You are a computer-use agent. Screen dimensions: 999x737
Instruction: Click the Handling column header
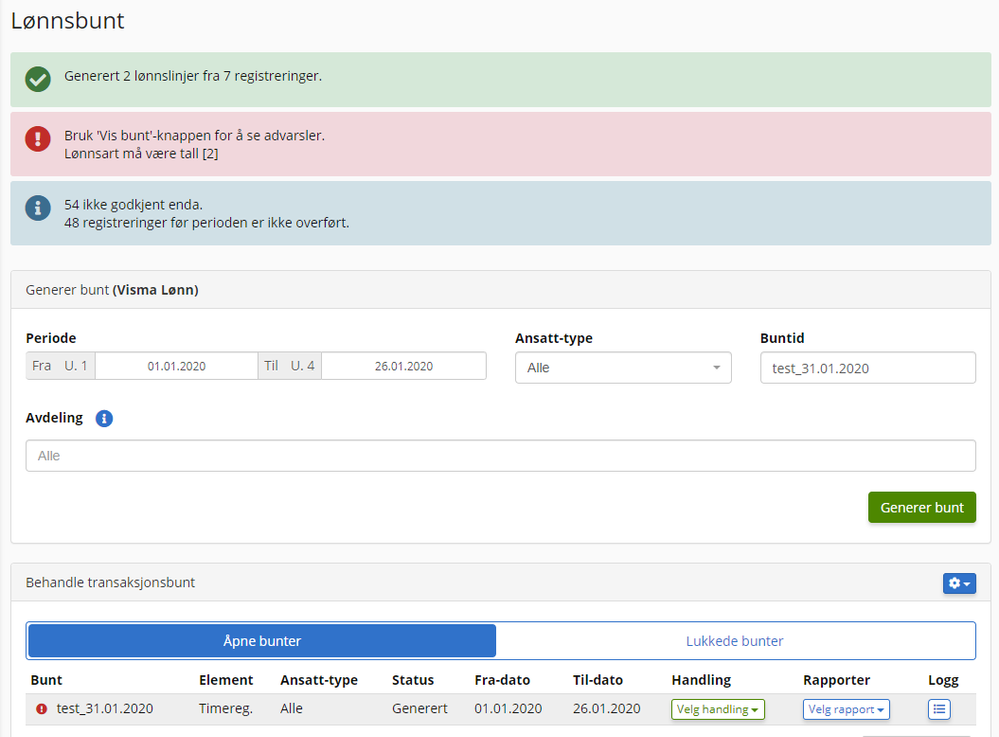click(x=701, y=680)
